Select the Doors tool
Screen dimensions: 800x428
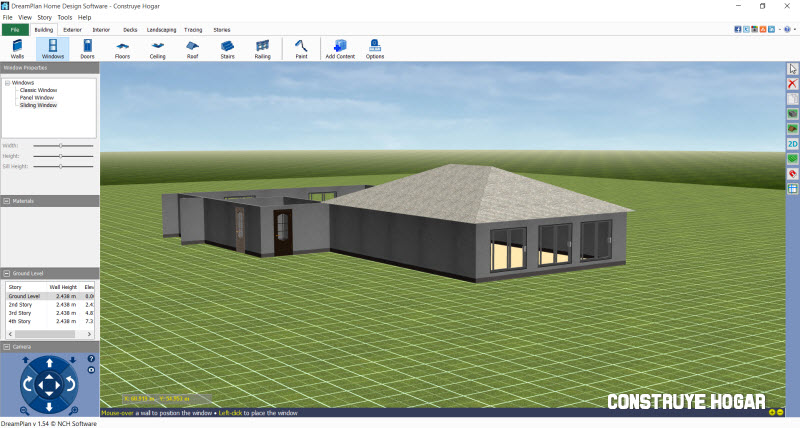tap(87, 49)
